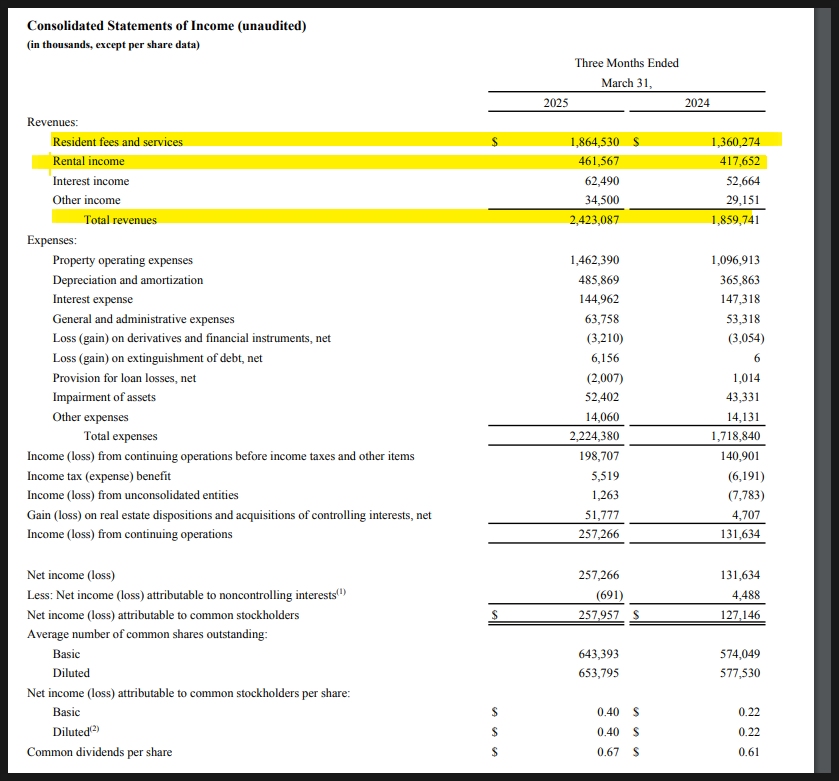The height and width of the screenshot is (781, 839).
Task: Select "General and administrative expenses" label
Action: [x=143, y=319]
